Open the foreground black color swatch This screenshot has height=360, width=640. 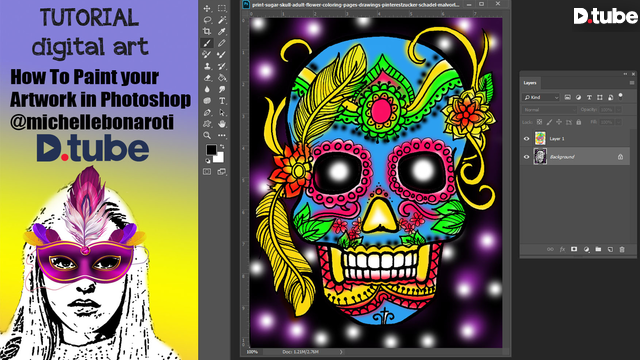click(x=211, y=150)
